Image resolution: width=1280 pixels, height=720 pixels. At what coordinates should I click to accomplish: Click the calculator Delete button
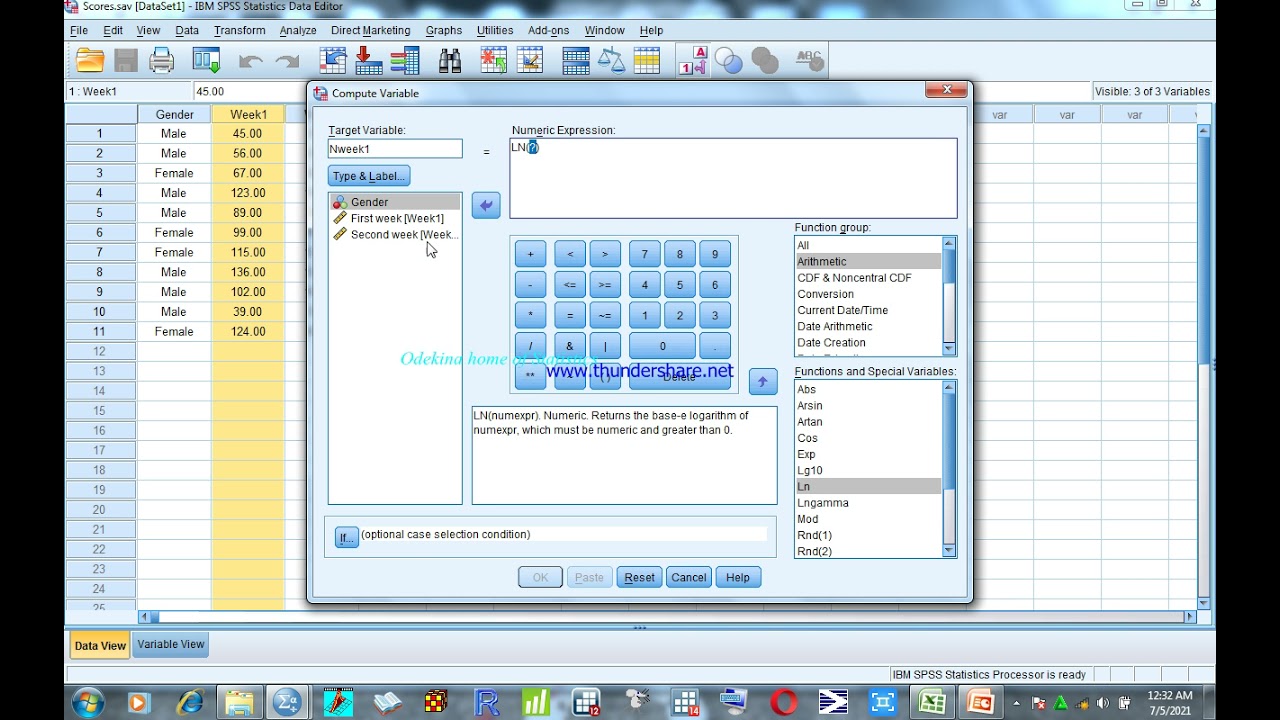tap(679, 377)
